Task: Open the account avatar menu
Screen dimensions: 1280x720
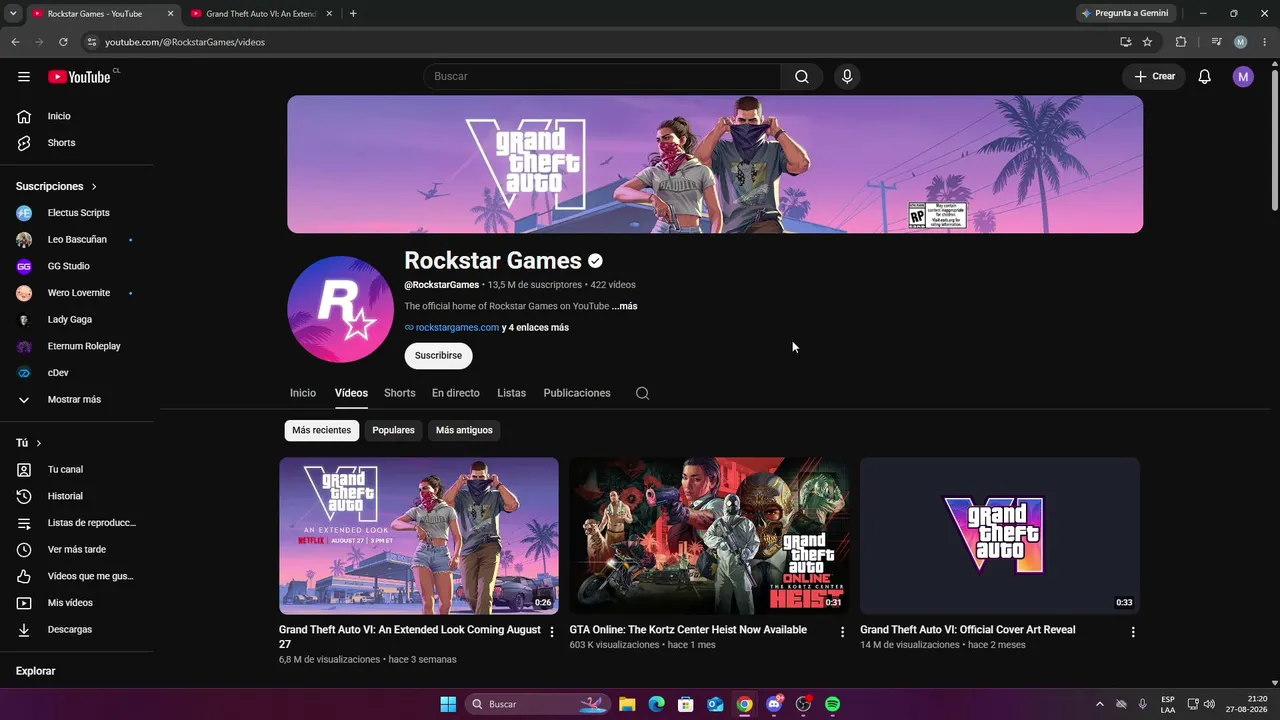Action: pyautogui.click(x=1243, y=77)
